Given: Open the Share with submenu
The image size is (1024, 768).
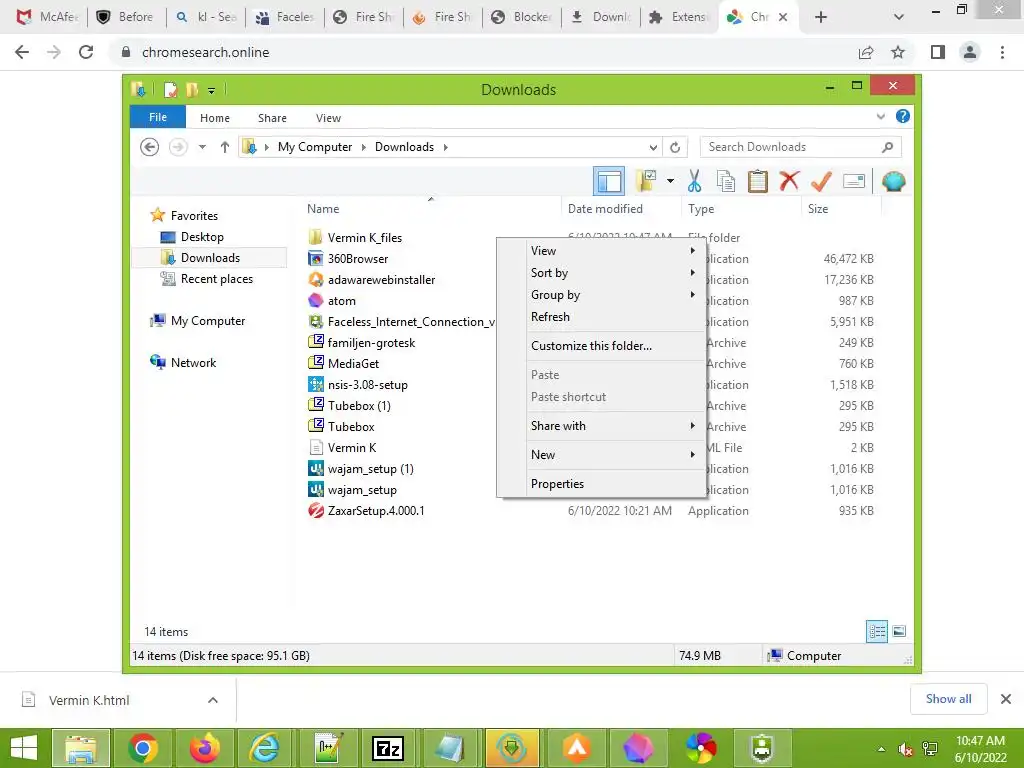Looking at the screenshot, I should click(613, 426).
